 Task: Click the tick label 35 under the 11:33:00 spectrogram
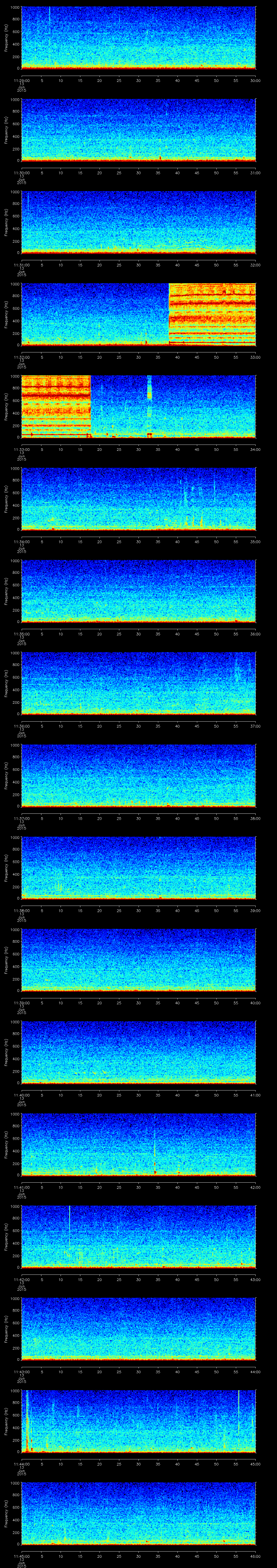point(158,449)
